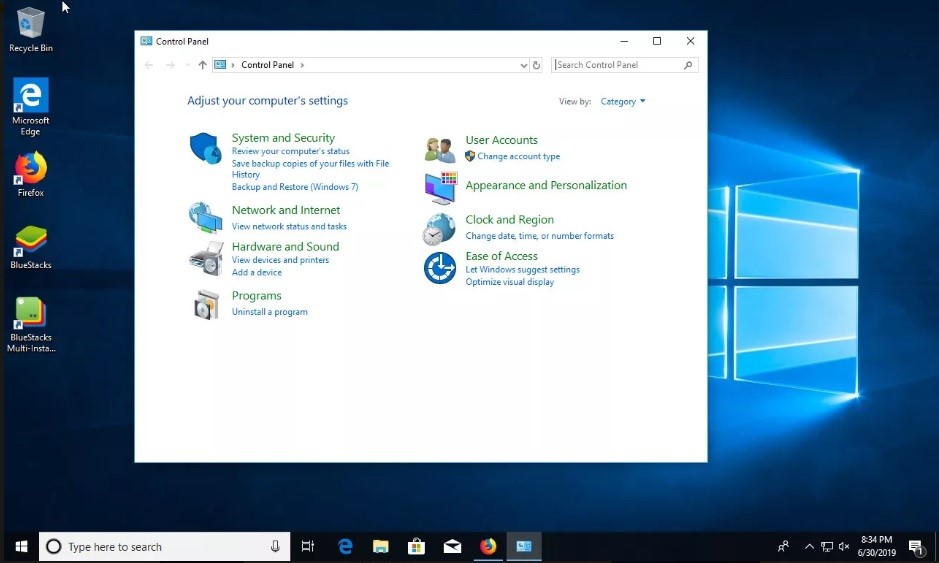This screenshot has height=563, width=939.
Task: Click the System and Security shield icon
Action: point(205,148)
